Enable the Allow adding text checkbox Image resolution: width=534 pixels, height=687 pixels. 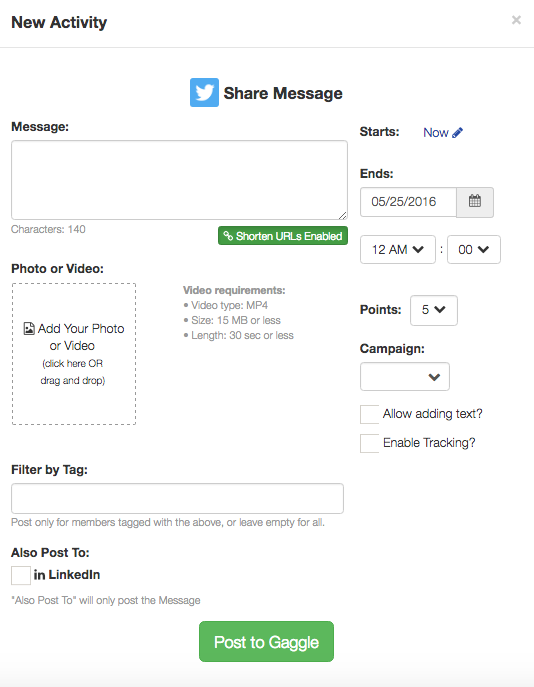coord(369,414)
